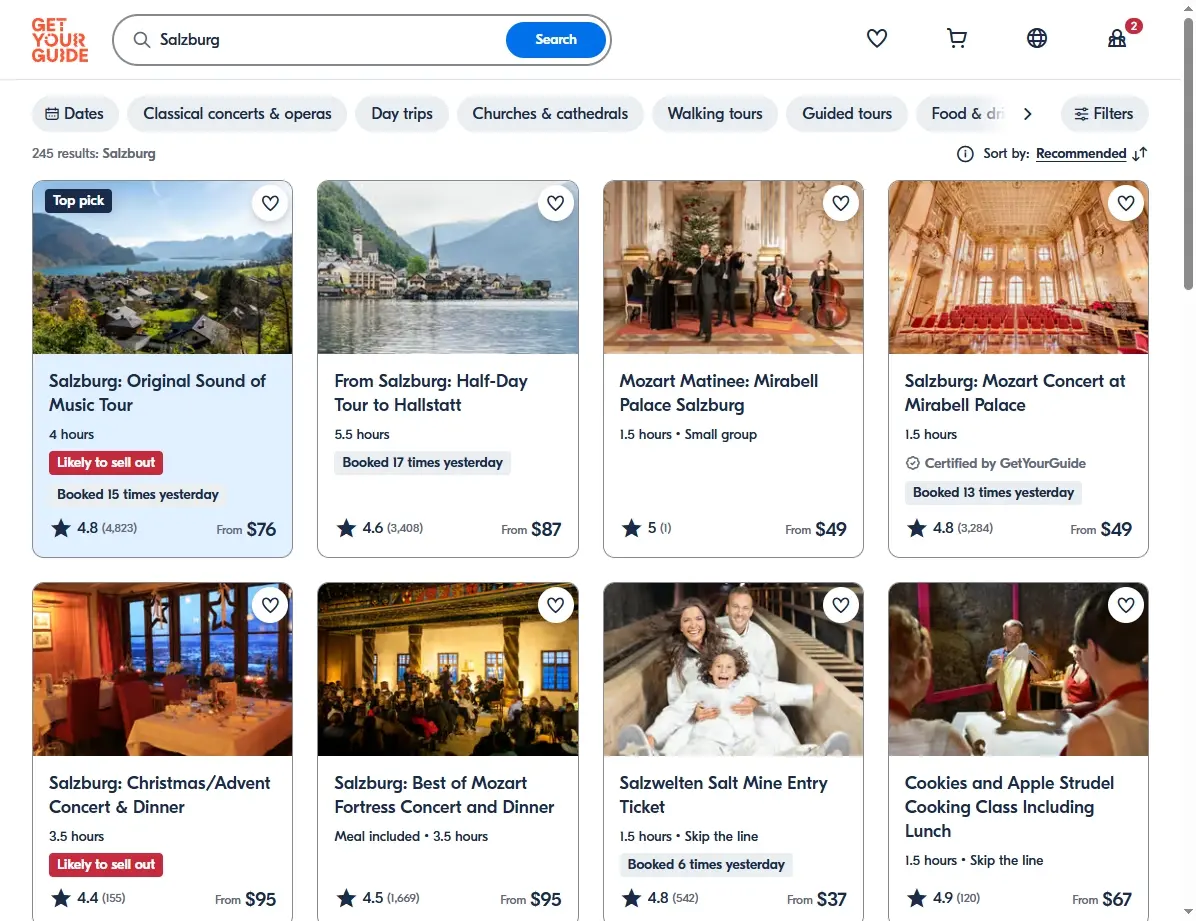Click the From $76 price

click(x=246, y=530)
